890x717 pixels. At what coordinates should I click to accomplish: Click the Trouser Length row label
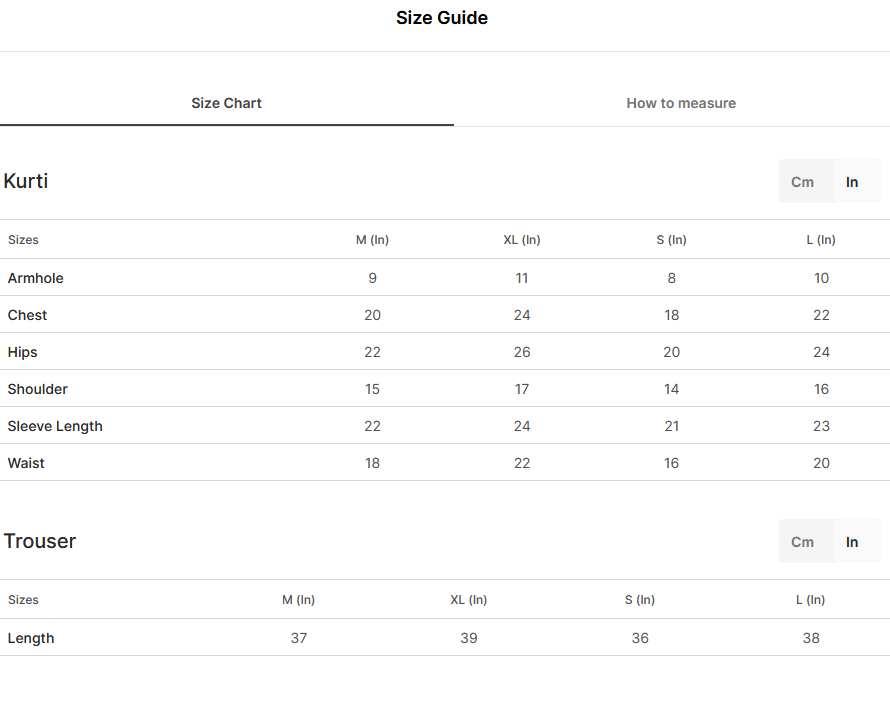pyautogui.click(x=31, y=638)
